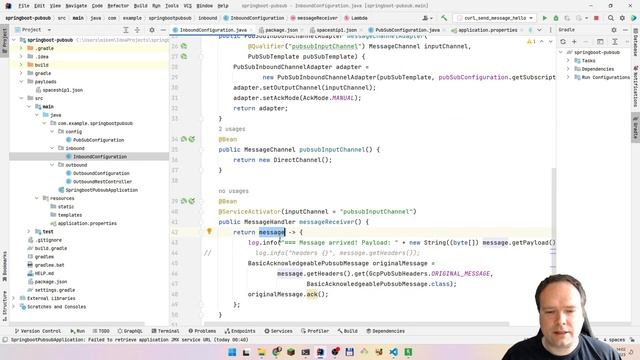The height and width of the screenshot is (360, 640).
Task: Switch to application.properties tab
Action: [x=487, y=30]
